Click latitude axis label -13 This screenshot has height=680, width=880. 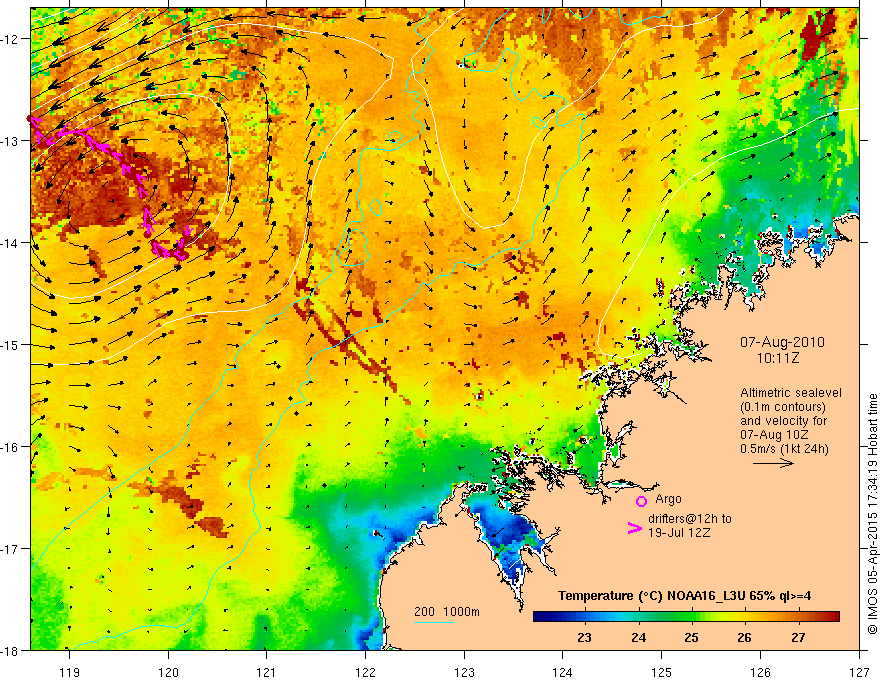pyautogui.click(x=11, y=141)
